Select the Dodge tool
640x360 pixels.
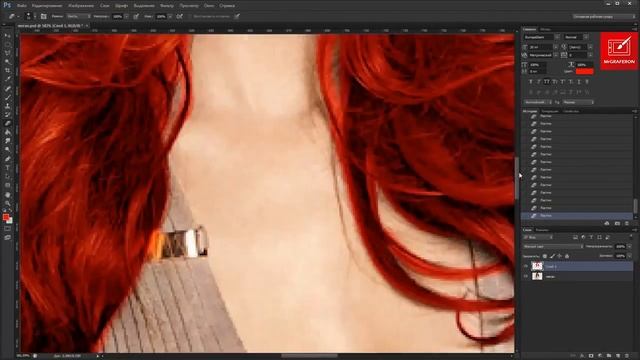(7, 149)
